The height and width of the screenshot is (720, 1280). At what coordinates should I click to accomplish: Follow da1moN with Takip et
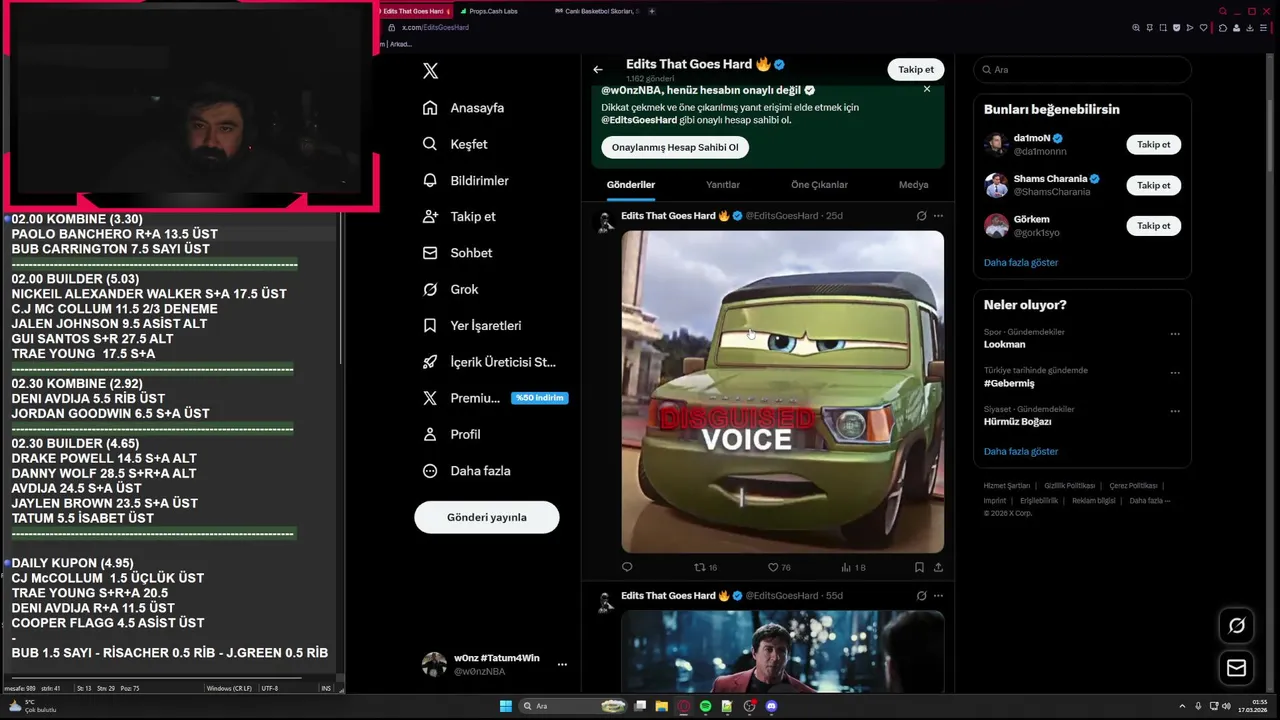tap(1153, 145)
